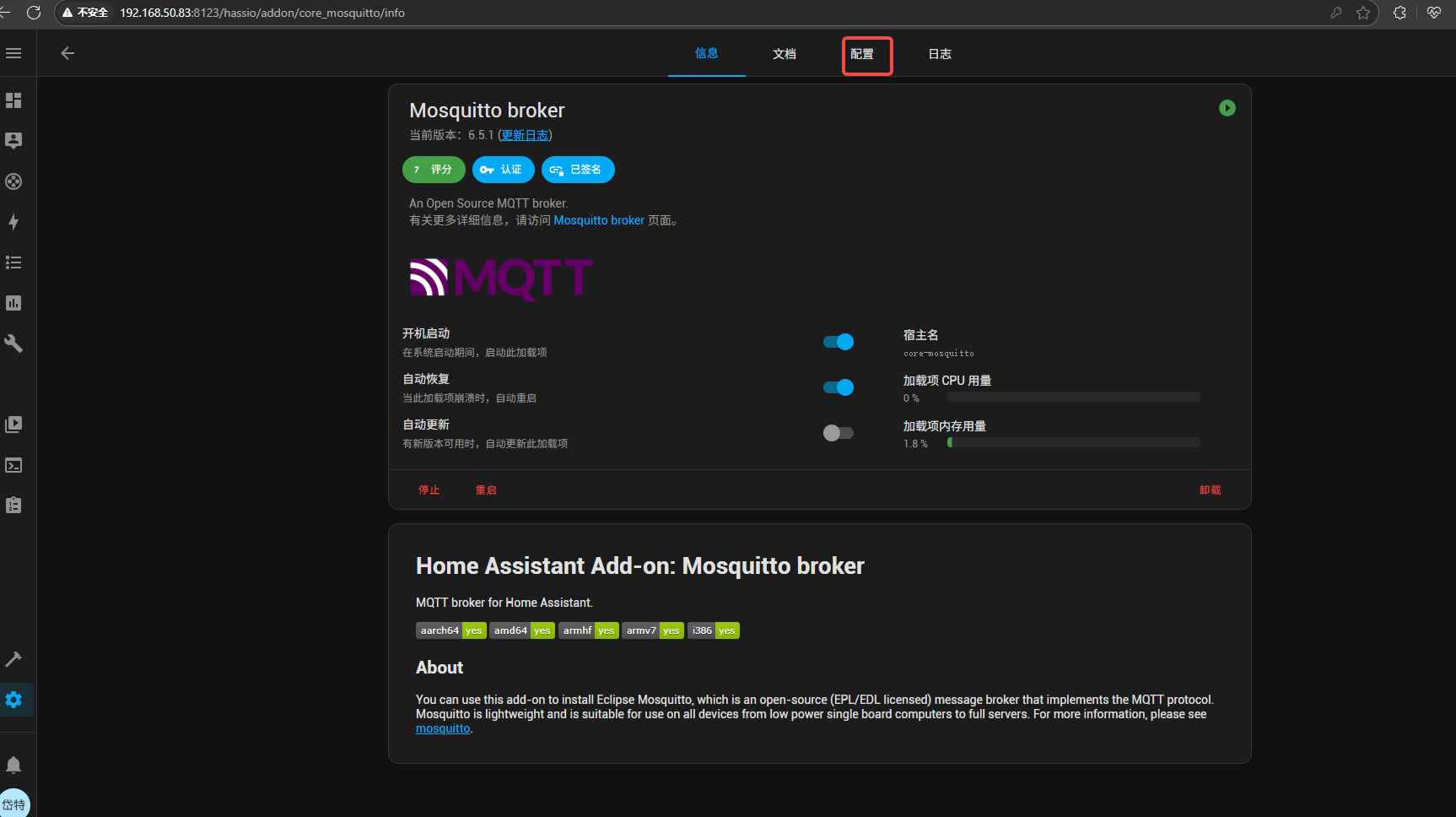This screenshot has width=1456, height=817.
Task: Open the Terminal icon in the sidebar
Action: (x=13, y=465)
